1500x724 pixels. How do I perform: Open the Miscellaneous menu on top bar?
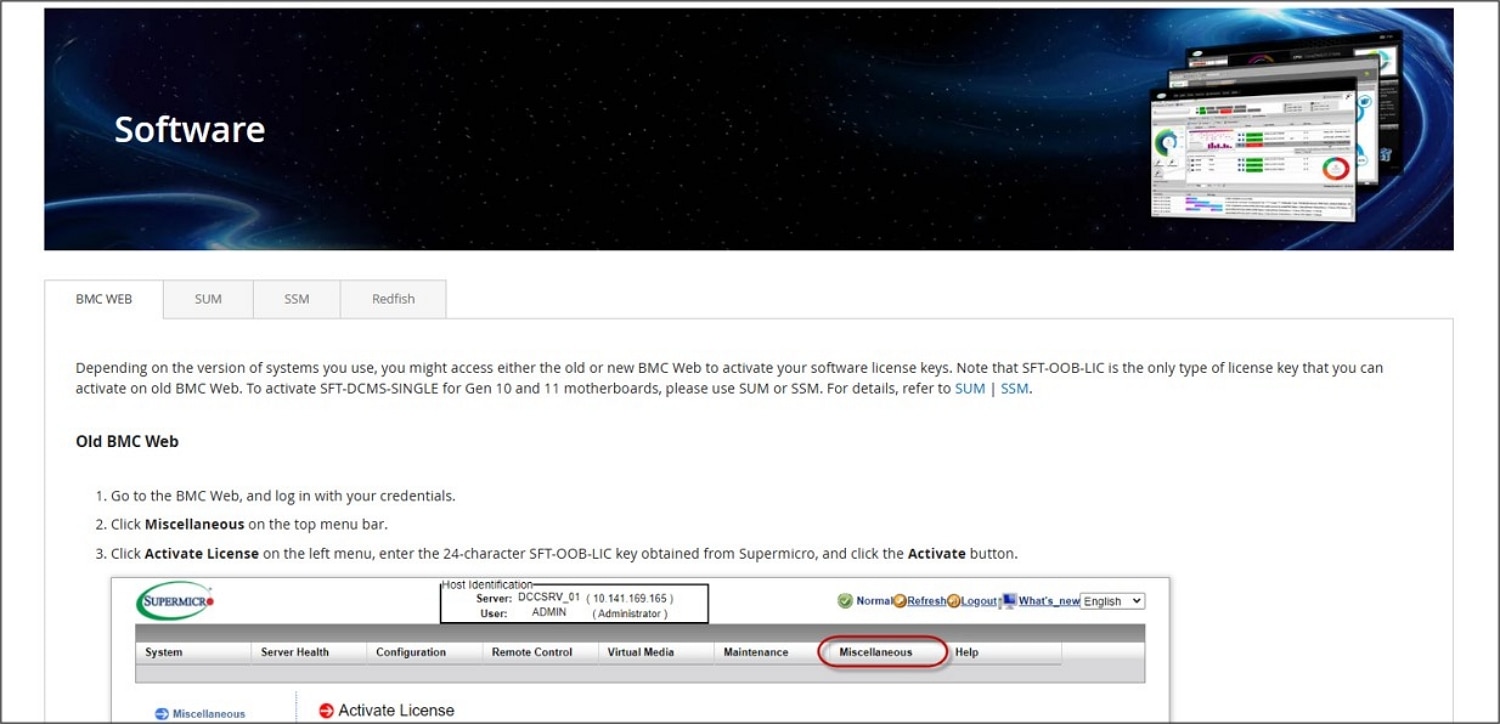coord(876,652)
